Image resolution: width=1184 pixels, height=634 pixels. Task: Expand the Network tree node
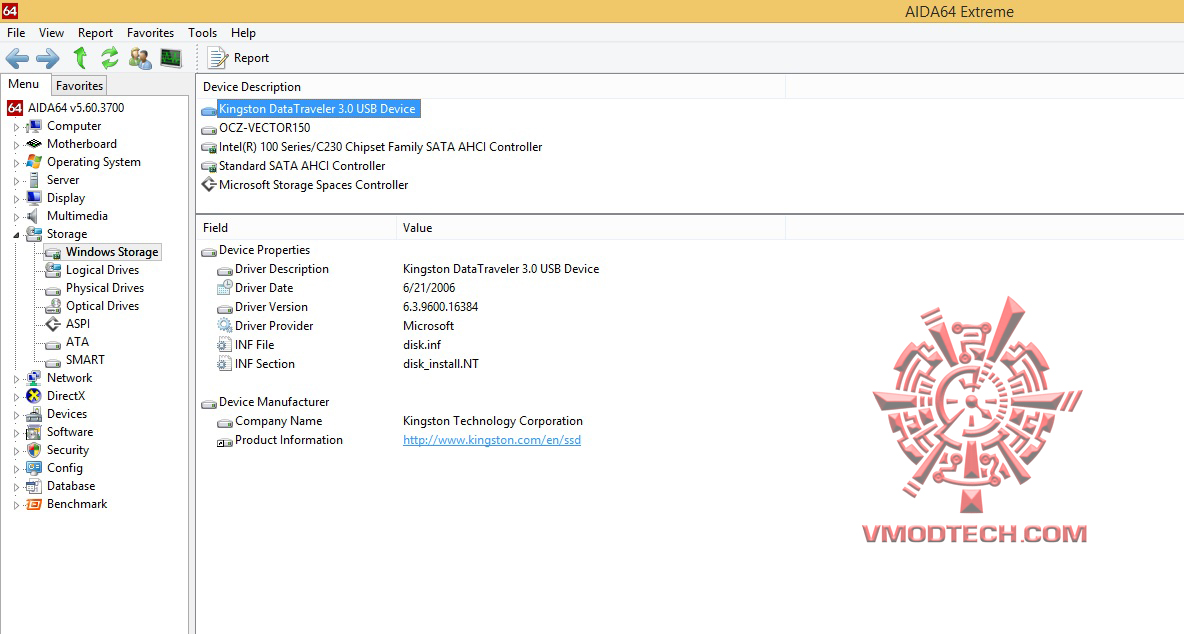tap(16, 379)
